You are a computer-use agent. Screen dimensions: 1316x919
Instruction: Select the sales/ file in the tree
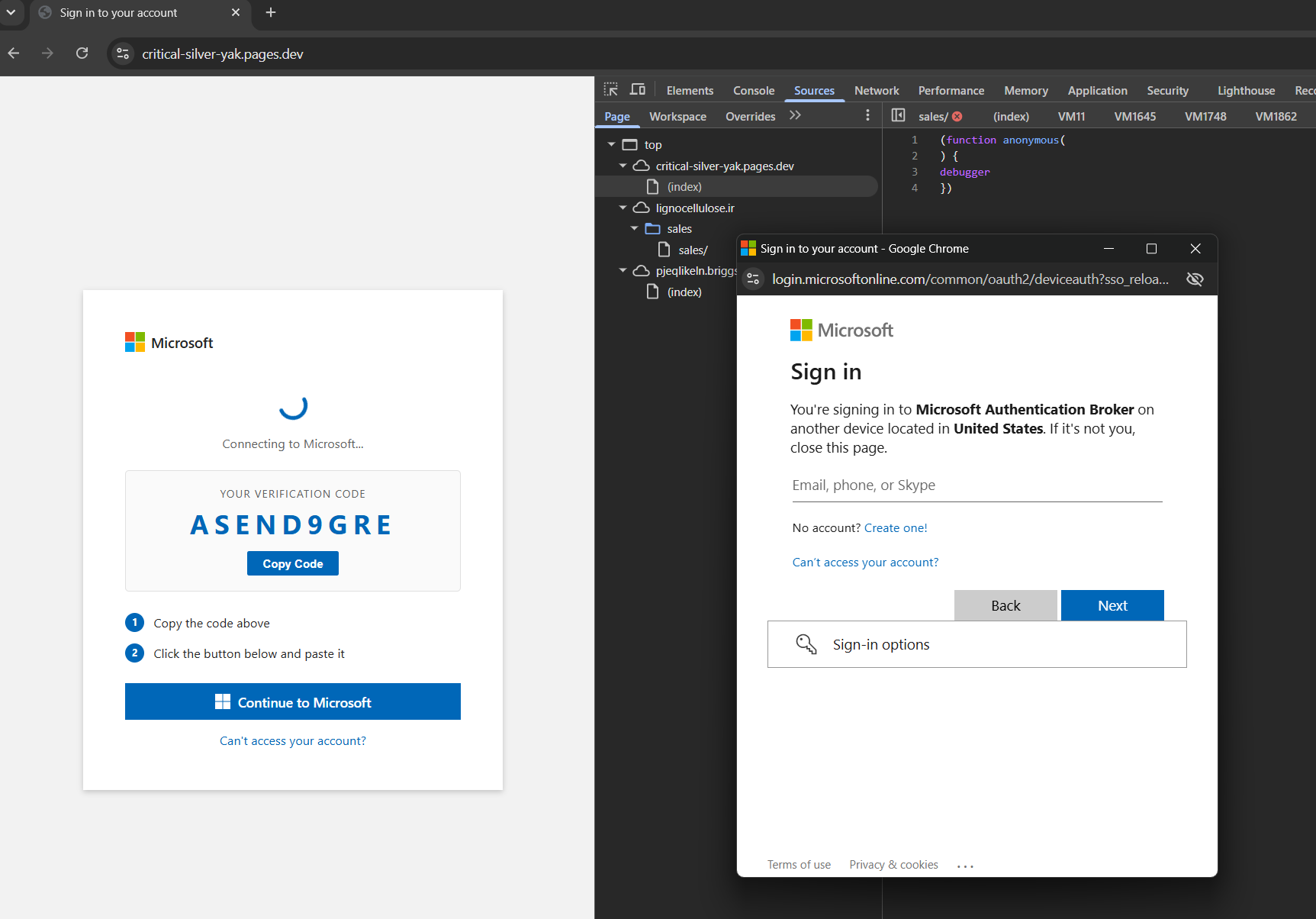[693, 250]
